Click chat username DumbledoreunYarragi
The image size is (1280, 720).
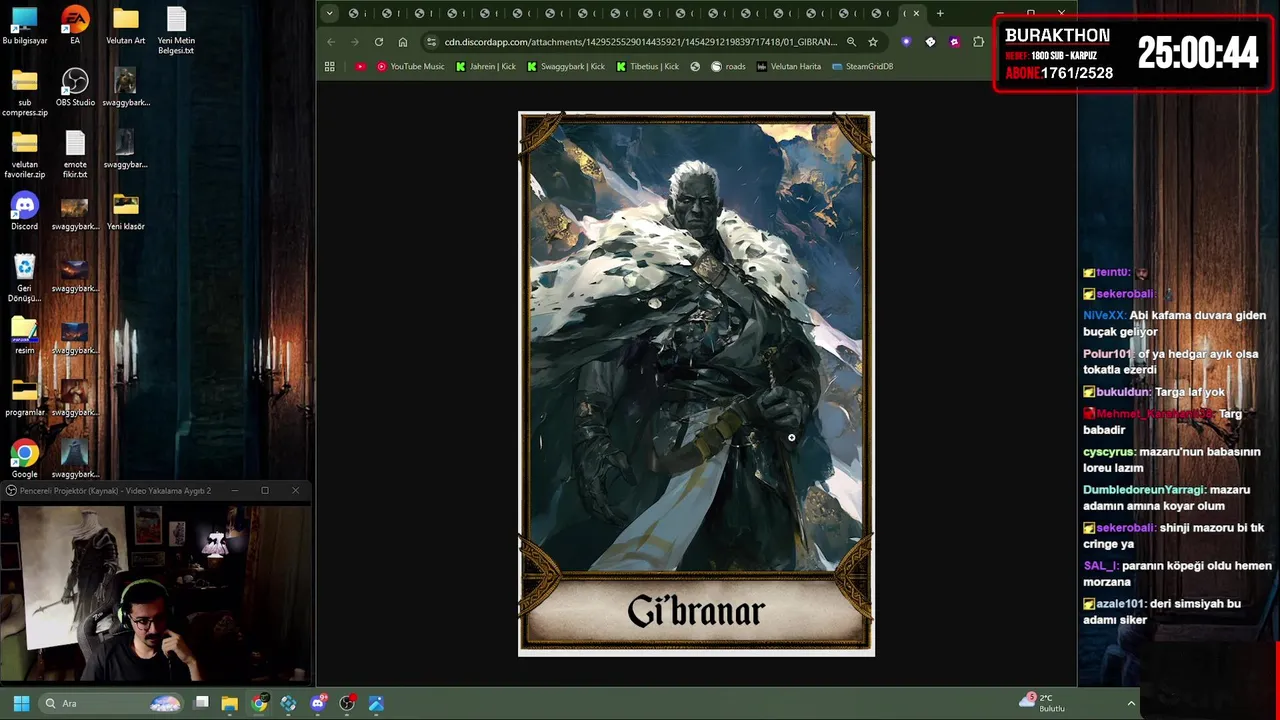tap(1145, 490)
